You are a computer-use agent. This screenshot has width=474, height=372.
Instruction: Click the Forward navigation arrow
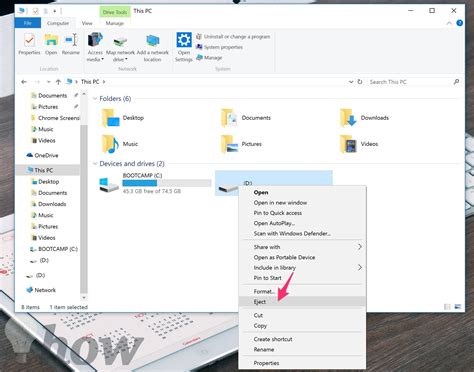37,82
